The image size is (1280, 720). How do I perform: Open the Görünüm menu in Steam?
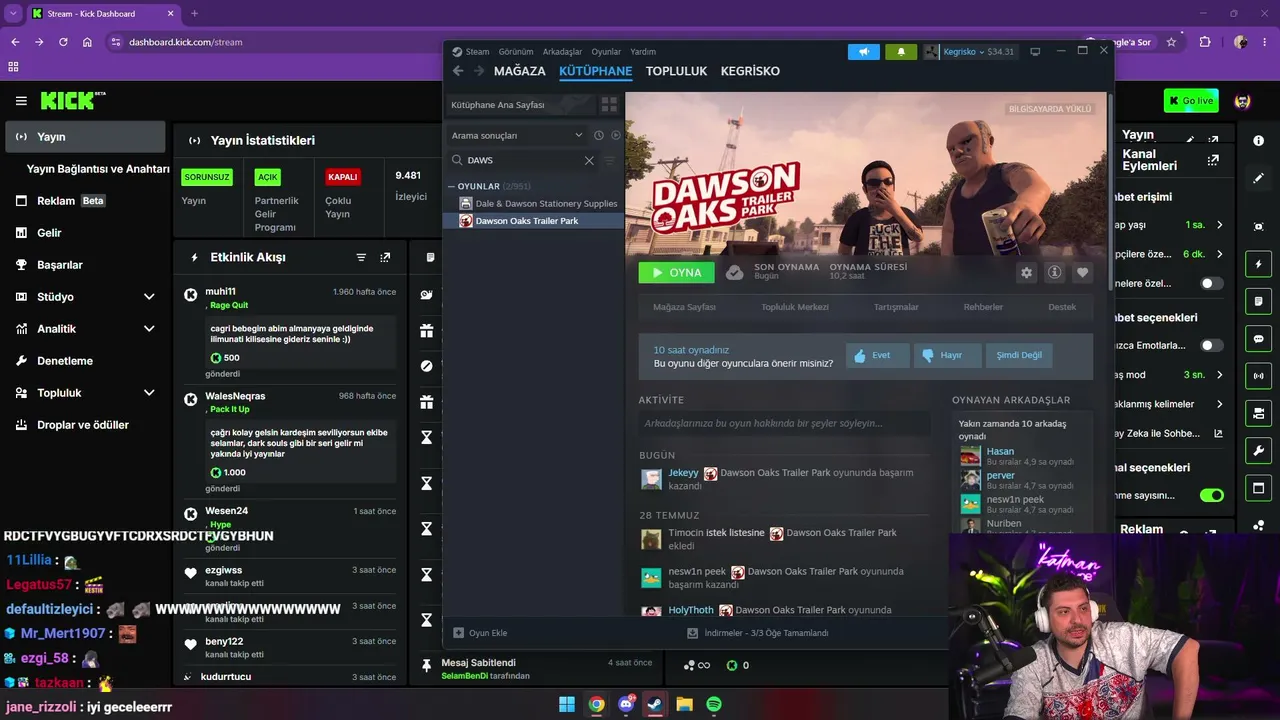tap(516, 52)
